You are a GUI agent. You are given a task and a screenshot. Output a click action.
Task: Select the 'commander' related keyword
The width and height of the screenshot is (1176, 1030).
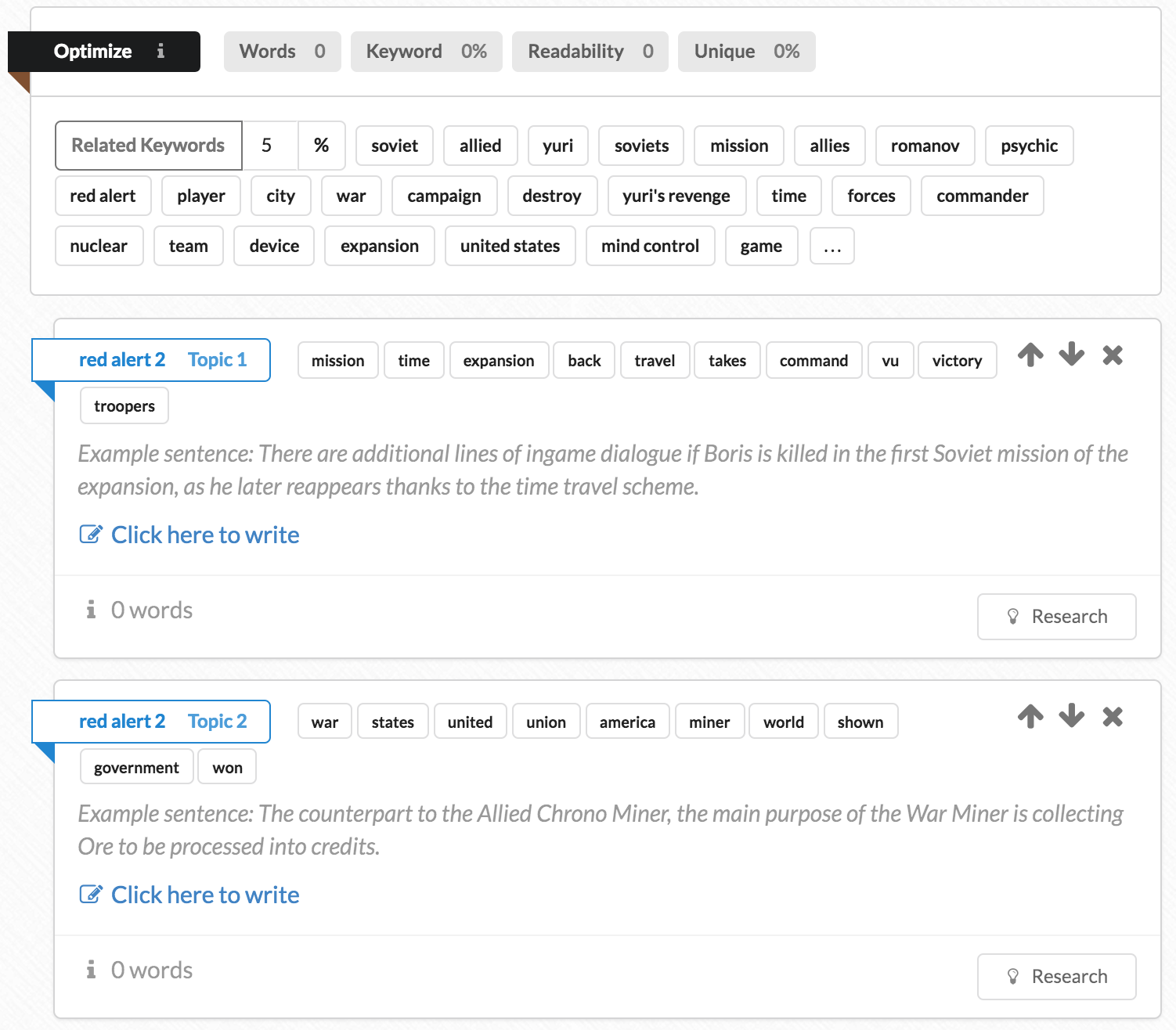click(x=982, y=196)
